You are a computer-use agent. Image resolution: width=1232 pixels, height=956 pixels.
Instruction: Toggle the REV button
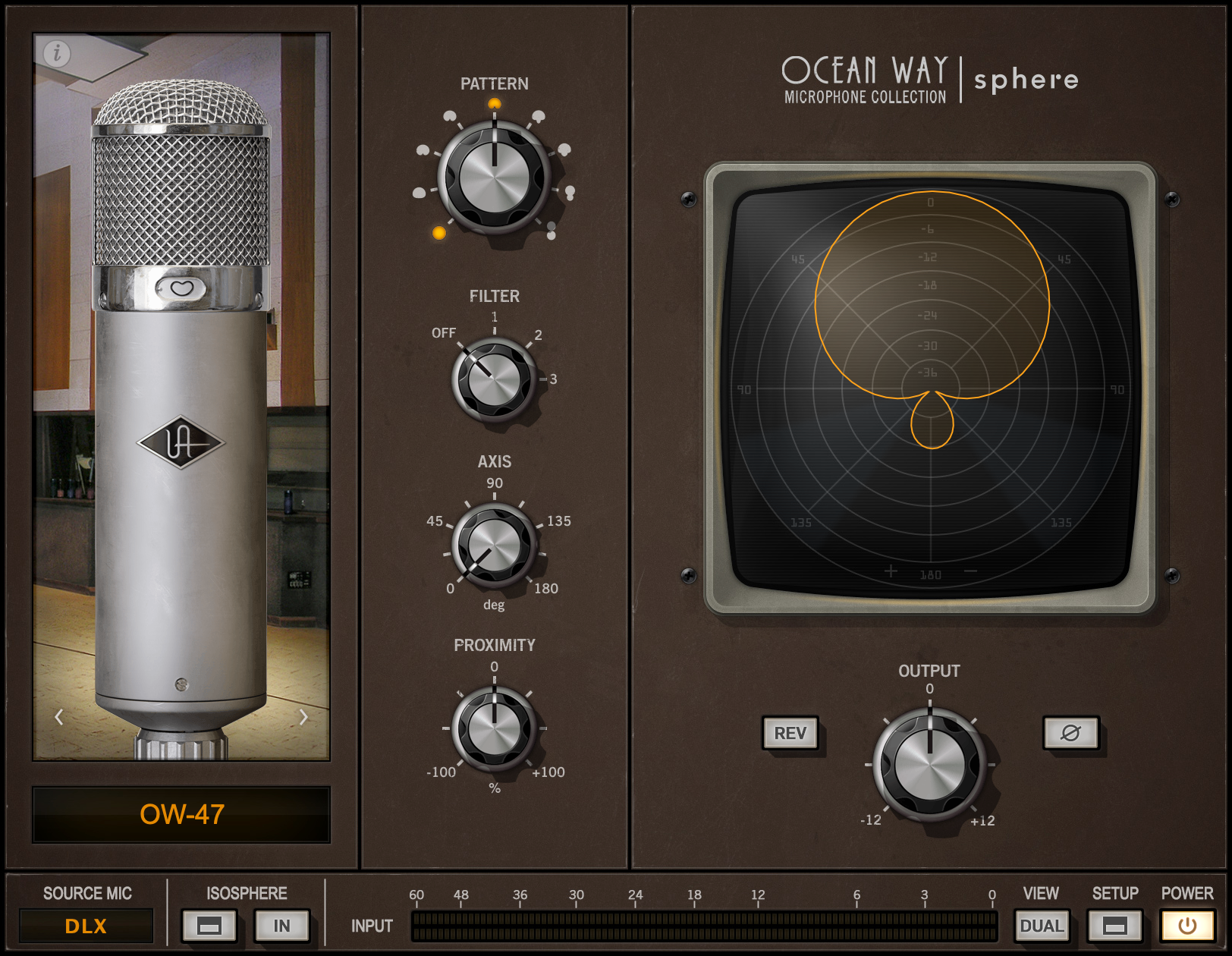790,733
